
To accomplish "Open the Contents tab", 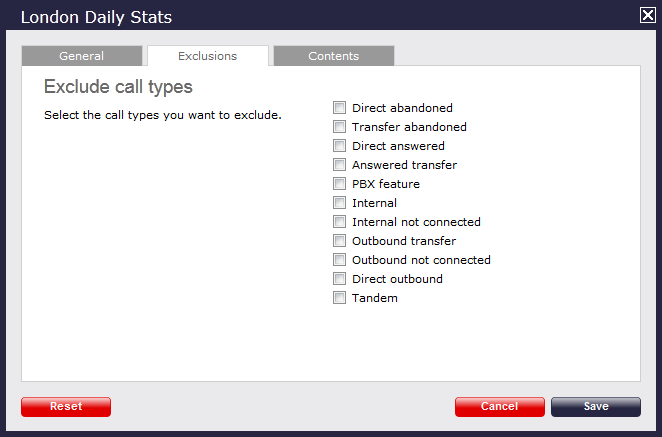I will pyautogui.click(x=333, y=56).
